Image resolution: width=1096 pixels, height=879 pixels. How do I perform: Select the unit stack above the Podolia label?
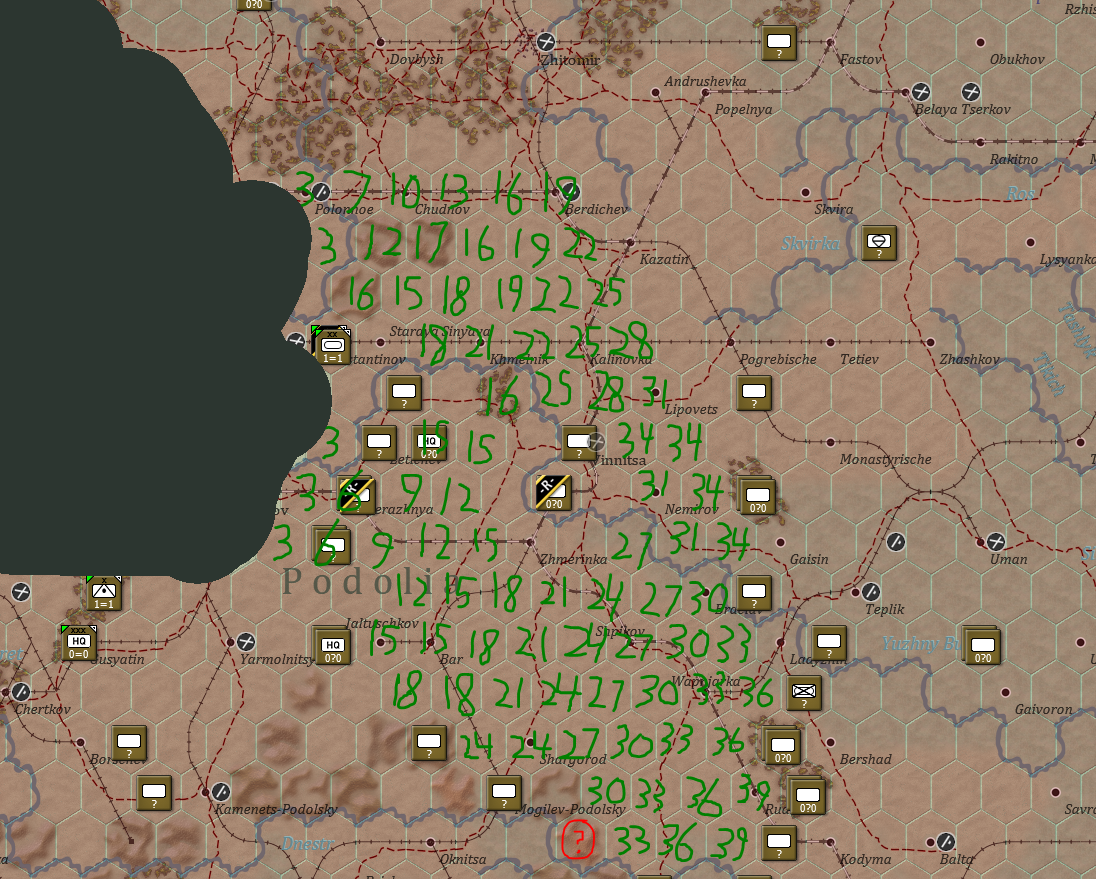click(331, 544)
